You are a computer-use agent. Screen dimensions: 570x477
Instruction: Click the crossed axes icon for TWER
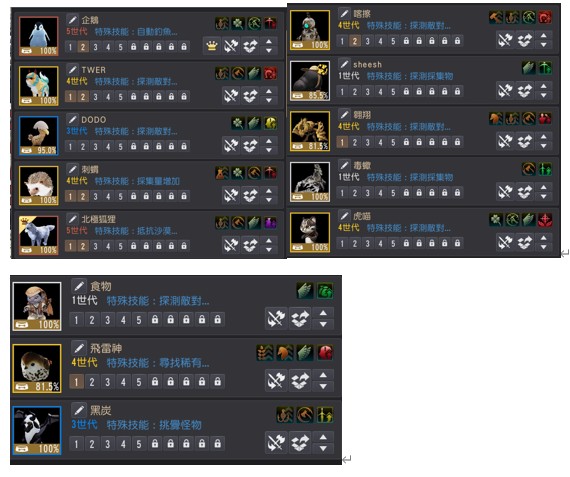coord(231,96)
